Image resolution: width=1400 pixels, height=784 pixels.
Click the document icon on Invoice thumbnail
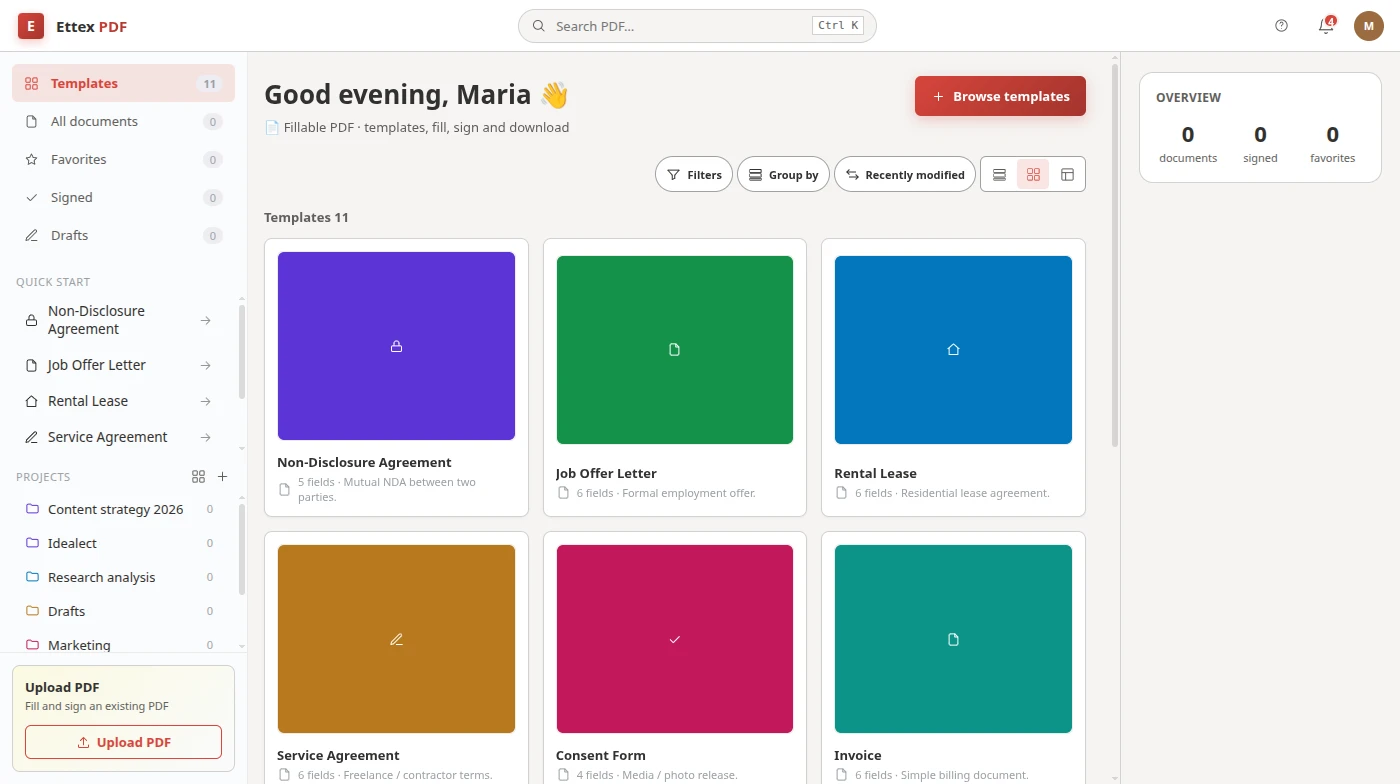click(953, 639)
